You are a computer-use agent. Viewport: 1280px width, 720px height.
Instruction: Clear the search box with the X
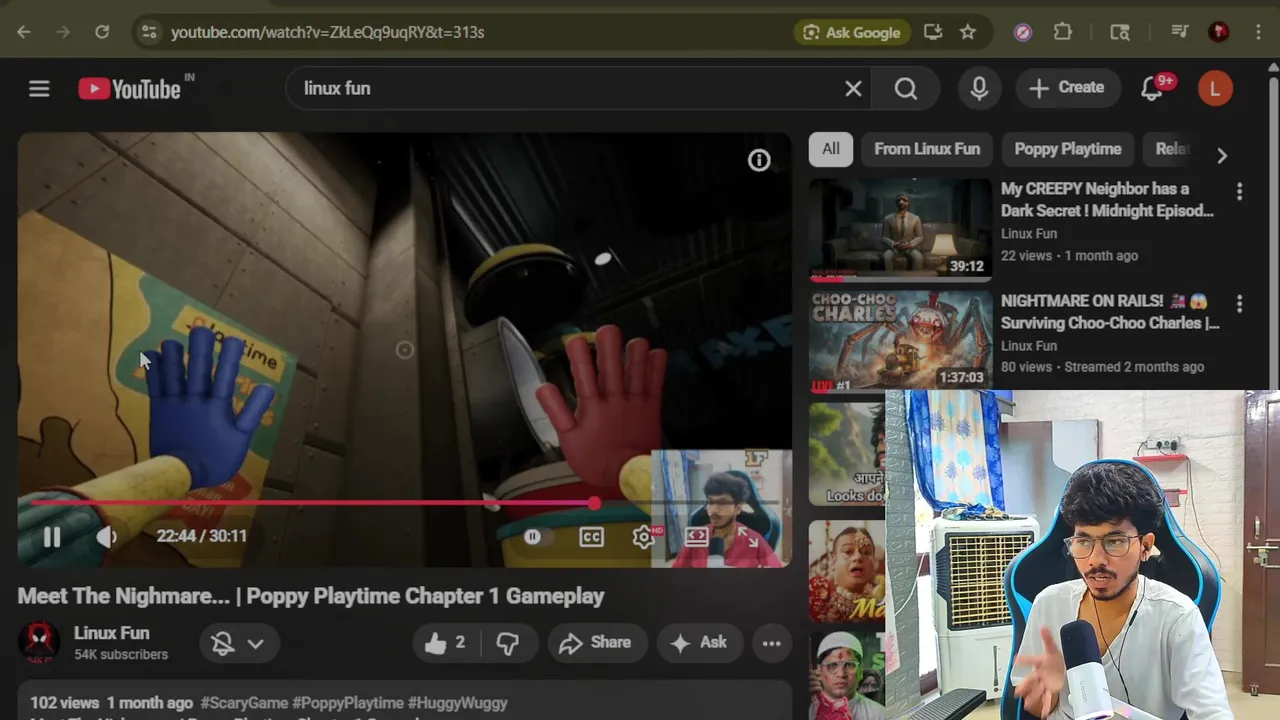coord(853,89)
